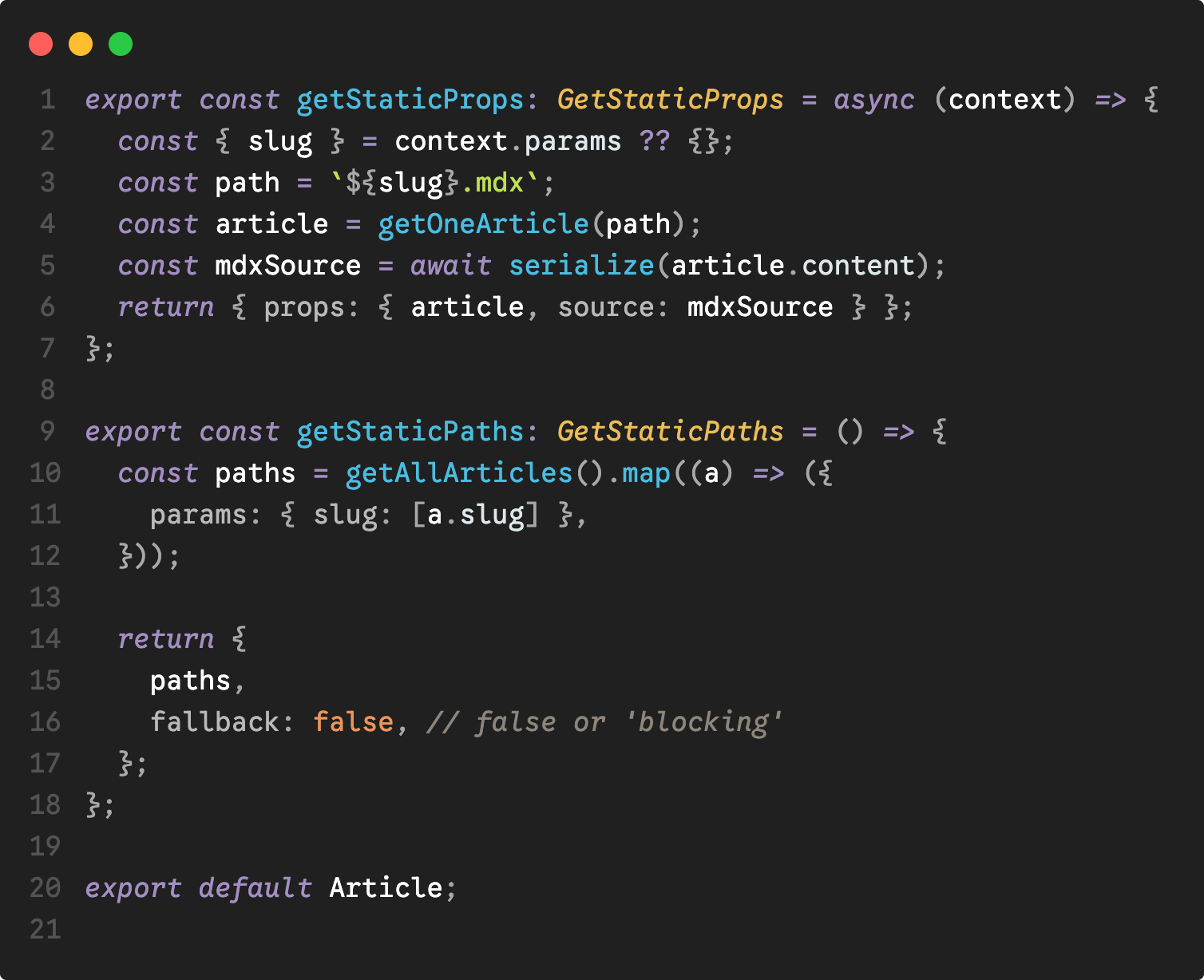Click 'source:' property on line 6

pyautogui.click(x=613, y=307)
